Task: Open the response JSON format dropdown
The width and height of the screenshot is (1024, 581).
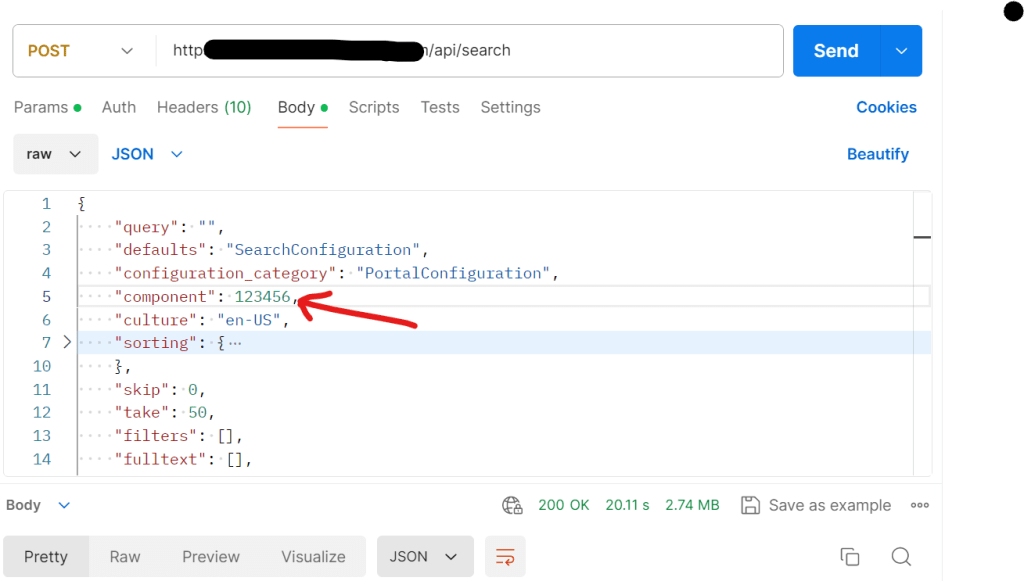Action: click(423, 557)
